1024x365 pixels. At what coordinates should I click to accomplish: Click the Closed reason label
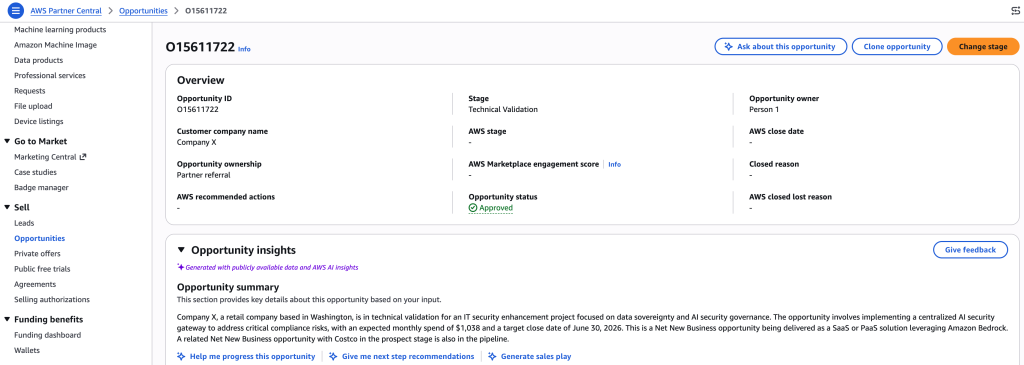tap(775, 164)
